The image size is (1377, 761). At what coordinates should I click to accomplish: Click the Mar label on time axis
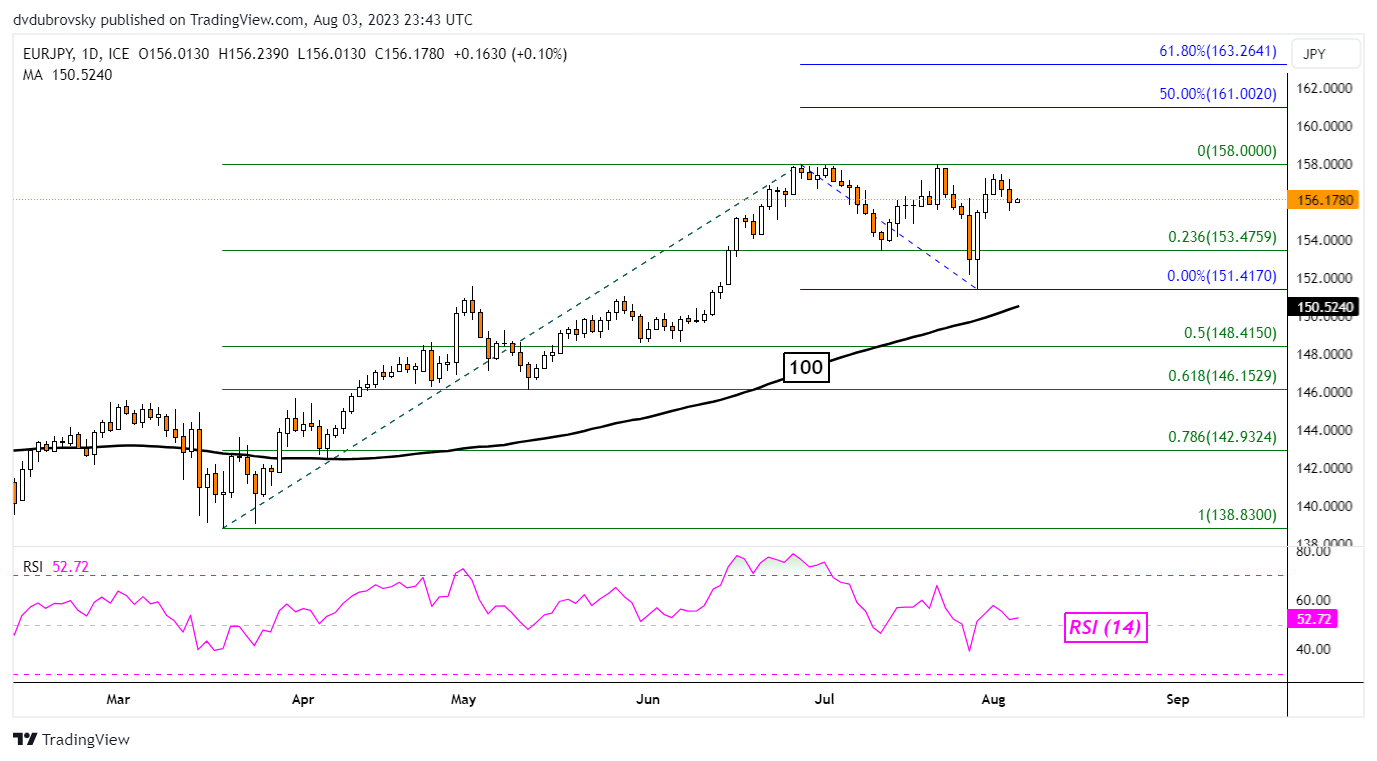119,699
